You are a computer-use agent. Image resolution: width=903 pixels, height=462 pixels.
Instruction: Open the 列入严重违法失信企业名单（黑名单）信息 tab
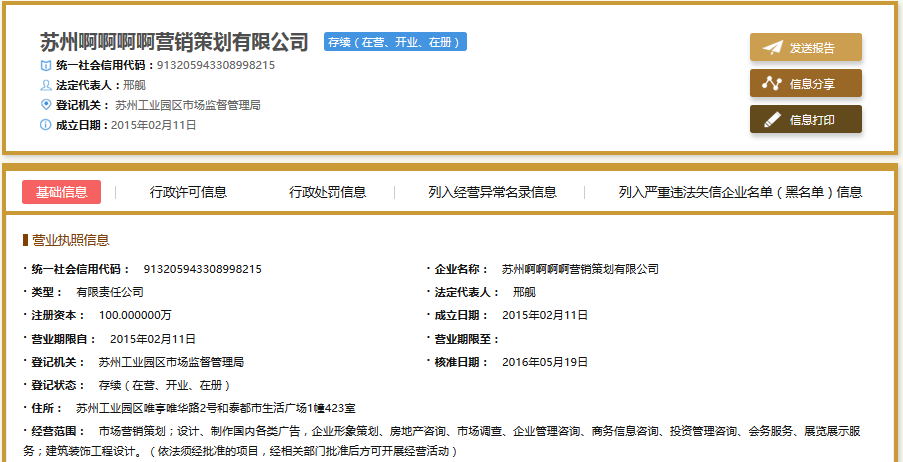pyautogui.click(x=740, y=192)
